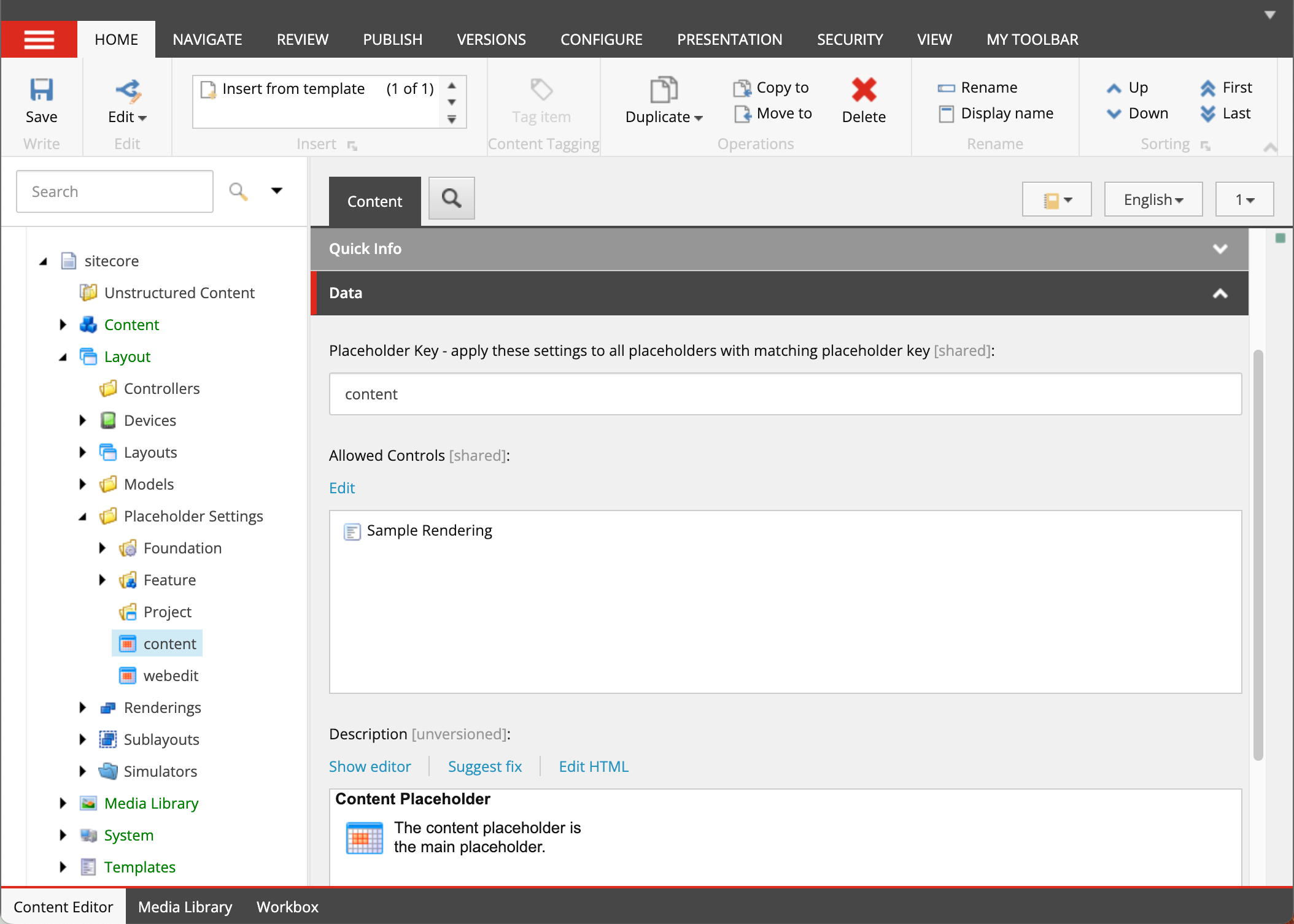Select the System tree item
Image resolution: width=1294 pixels, height=924 pixels.
[129, 835]
